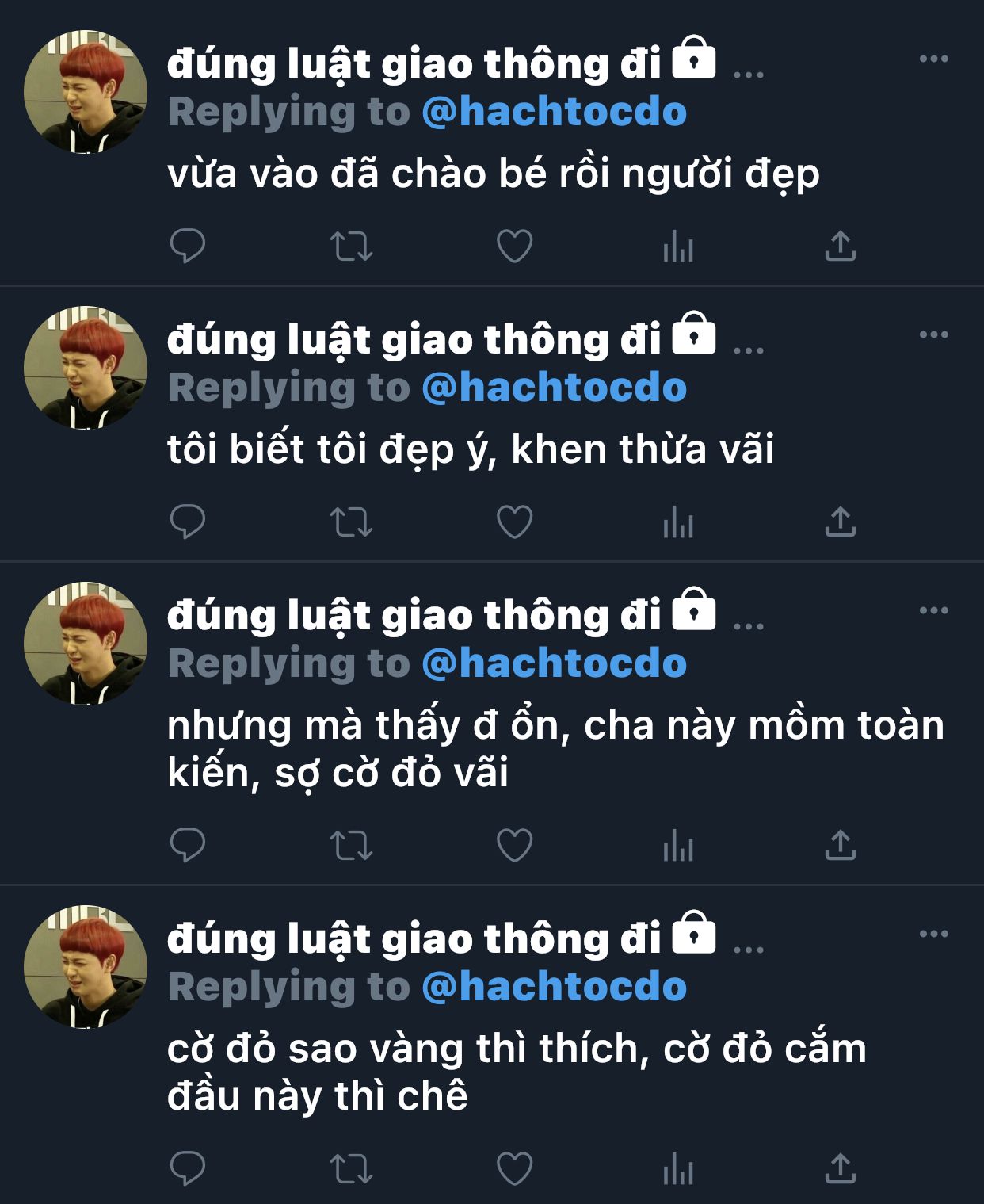The width and height of the screenshot is (984, 1204).
Task: Reply to 'tôi biết tôi đẹp ý' tweet
Action: tap(188, 522)
